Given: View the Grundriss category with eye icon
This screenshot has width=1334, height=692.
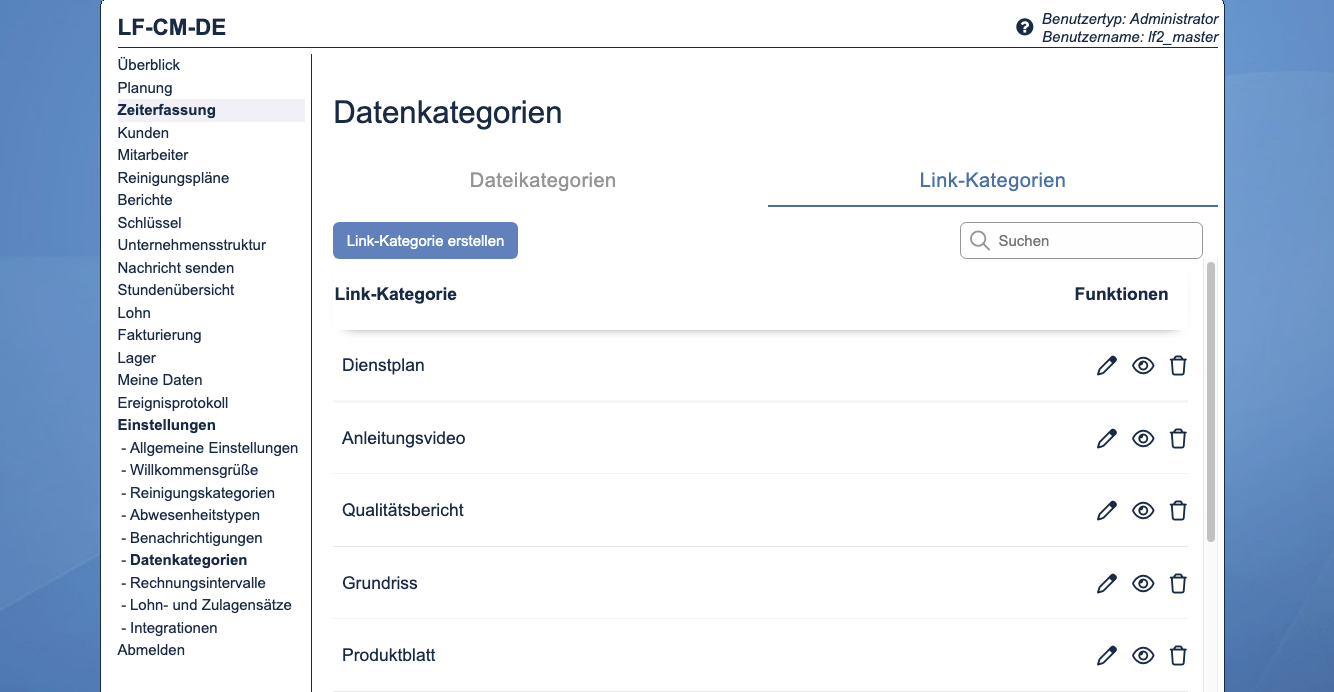Looking at the screenshot, I should coord(1143,583).
